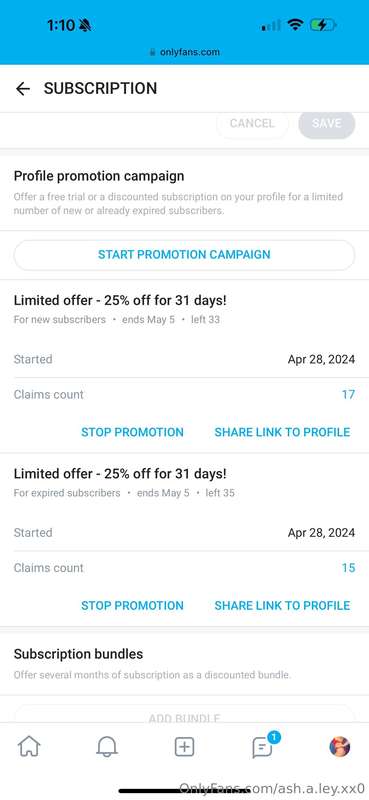Start a promotion campaign
The image size is (369, 800).
click(184, 255)
